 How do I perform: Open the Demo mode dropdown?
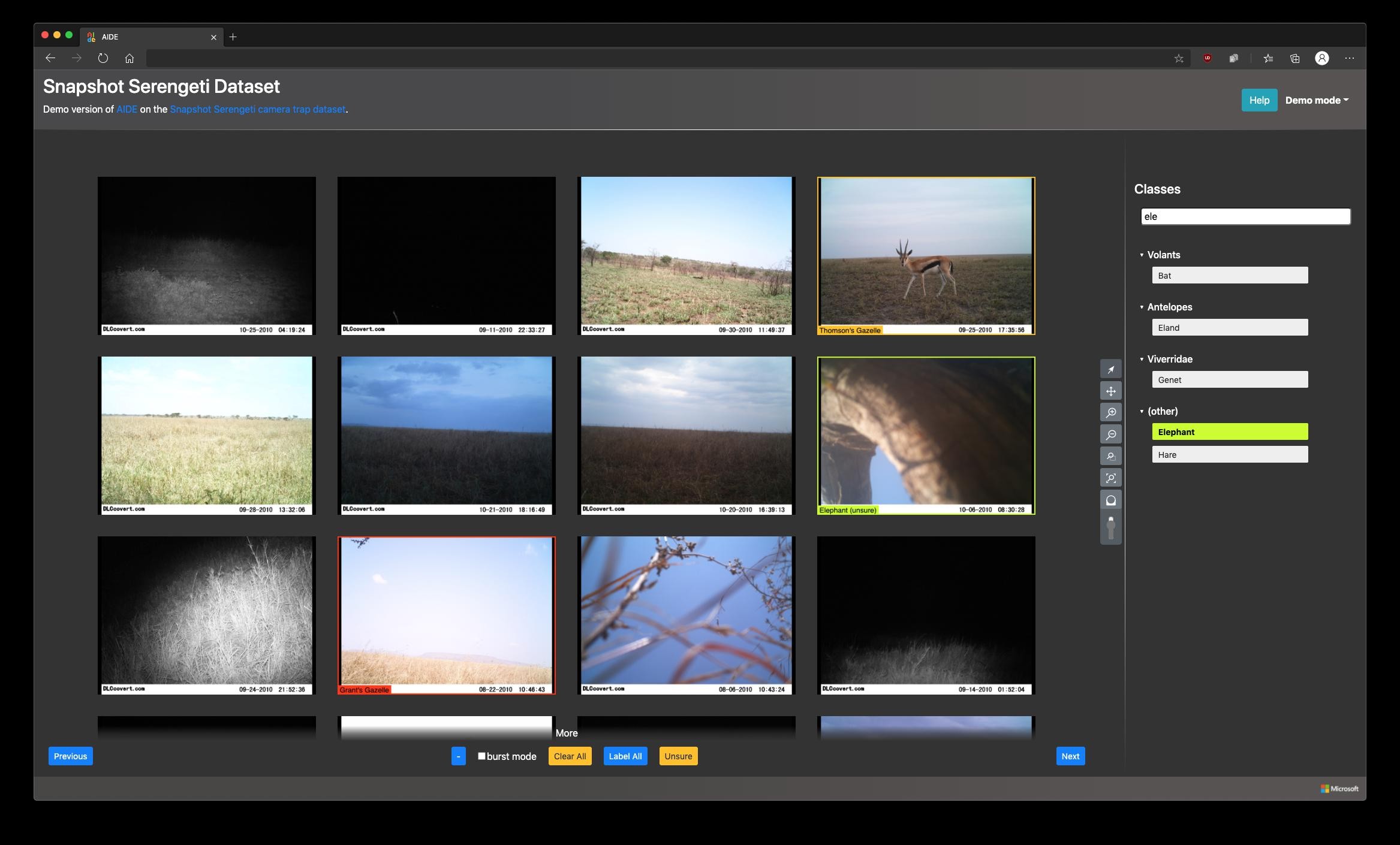click(x=1317, y=100)
